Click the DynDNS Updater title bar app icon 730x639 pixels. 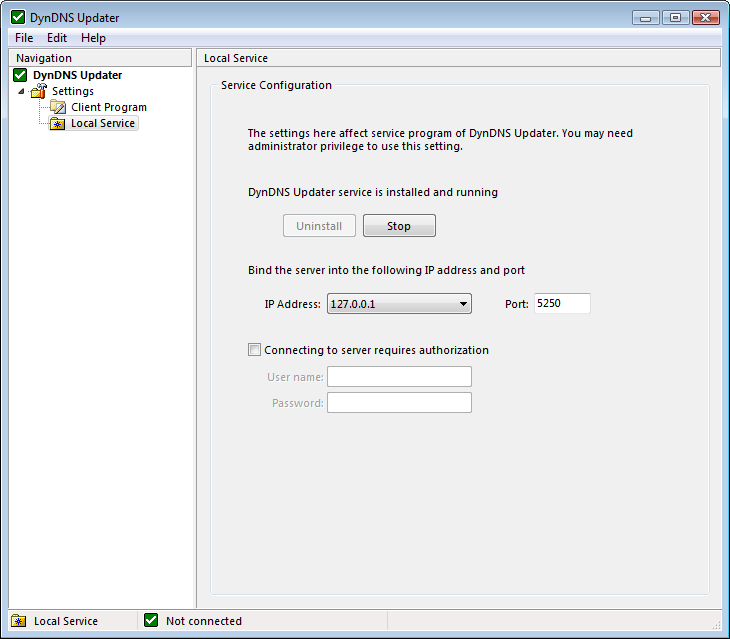tap(17, 18)
